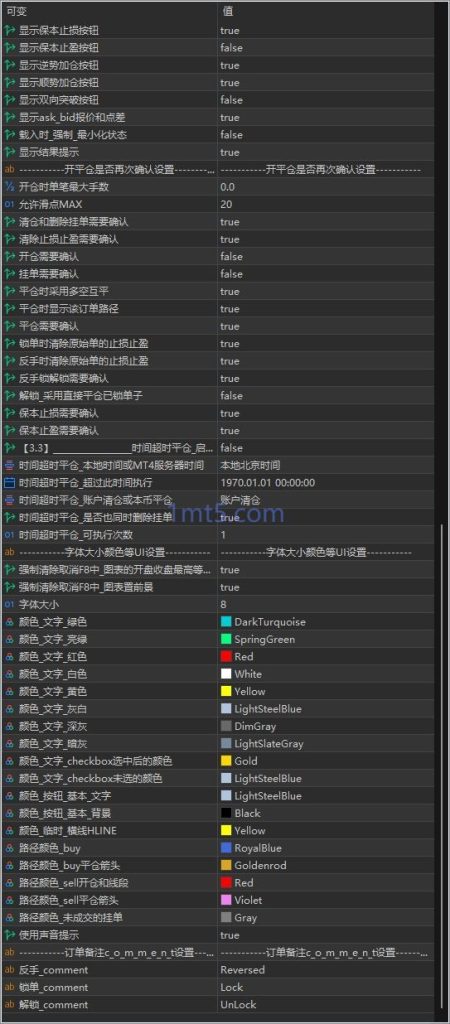Toggle the true value of 平仓需要确认

coord(230,326)
